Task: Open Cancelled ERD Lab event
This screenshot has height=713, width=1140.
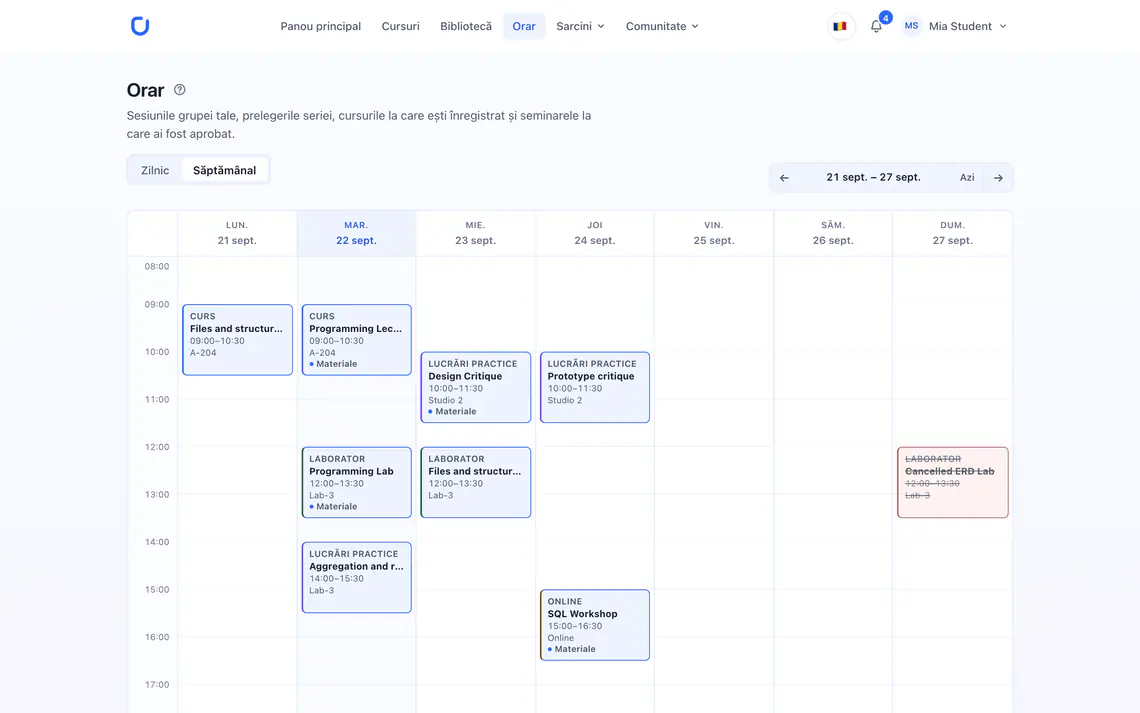Action: coord(952,483)
